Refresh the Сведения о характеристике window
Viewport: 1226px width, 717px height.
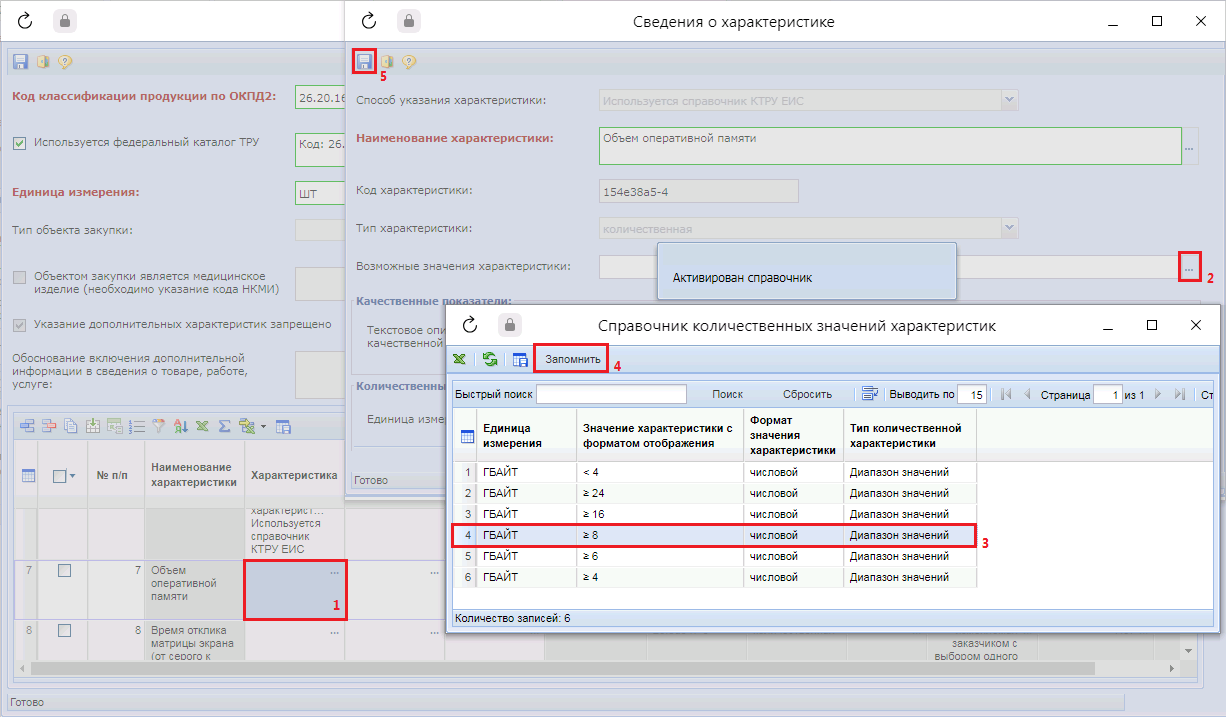(x=368, y=21)
